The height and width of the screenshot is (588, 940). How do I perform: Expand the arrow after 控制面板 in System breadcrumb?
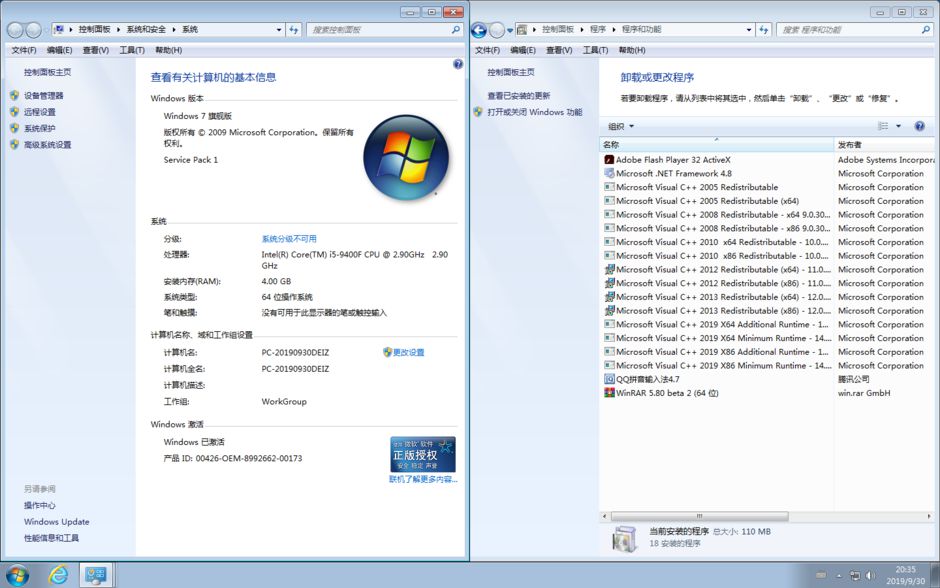coord(118,29)
